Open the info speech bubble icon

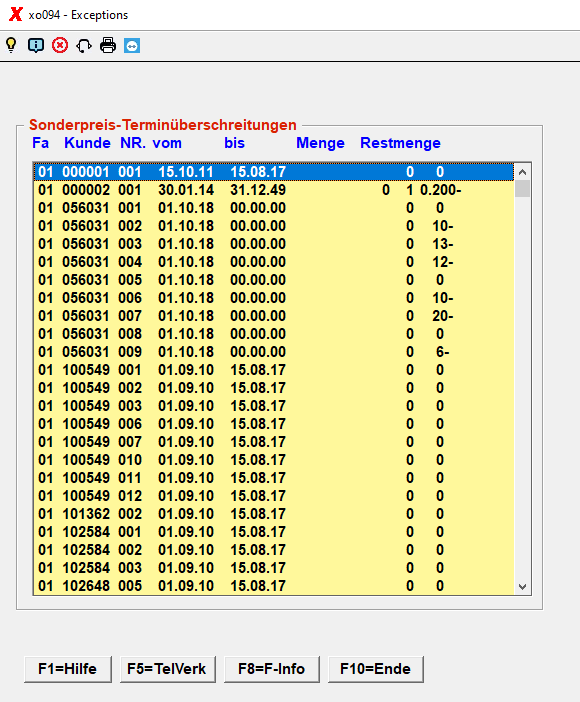click(36, 45)
